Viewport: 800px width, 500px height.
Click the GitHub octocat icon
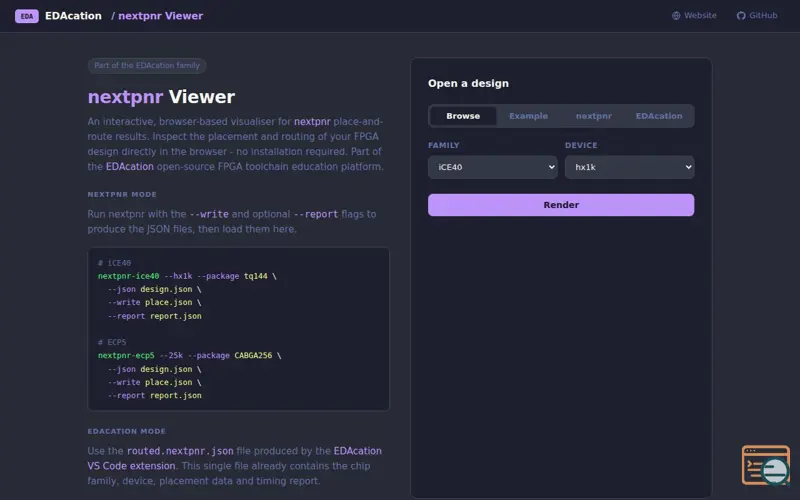point(741,16)
